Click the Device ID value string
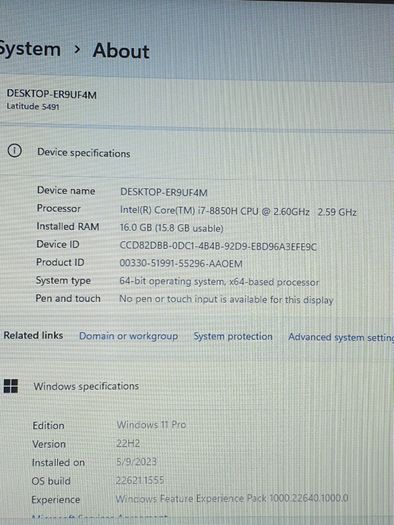This screenshot has width=394, height=525. [x=218, y=246]
